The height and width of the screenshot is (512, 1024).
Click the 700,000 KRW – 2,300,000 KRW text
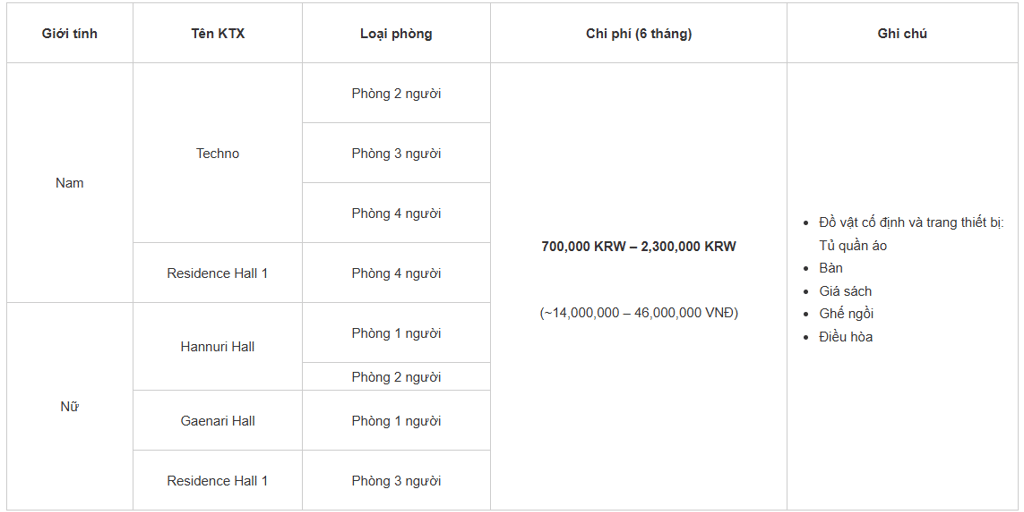coord(639,246)
